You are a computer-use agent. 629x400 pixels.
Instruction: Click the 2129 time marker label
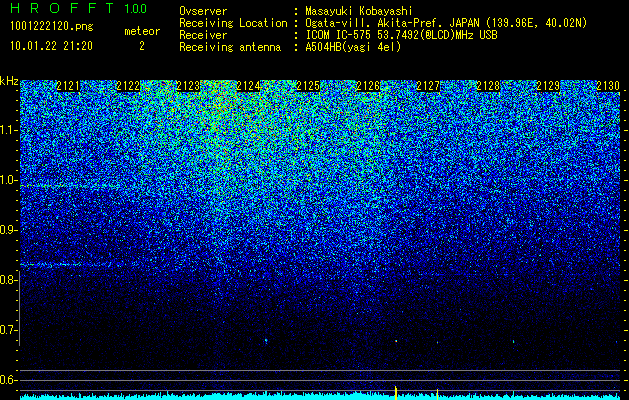pyautogui.click(x=548, y=86)
